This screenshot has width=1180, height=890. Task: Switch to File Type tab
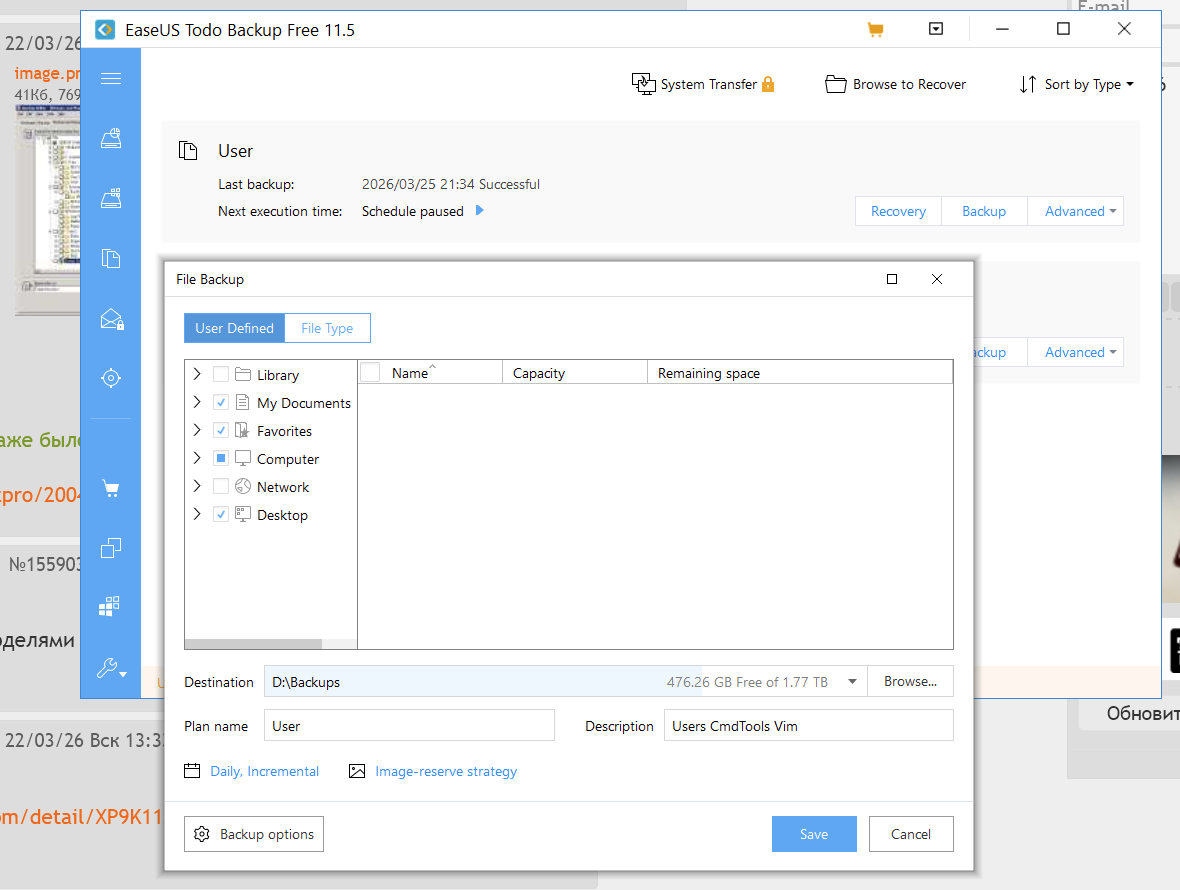327,328
